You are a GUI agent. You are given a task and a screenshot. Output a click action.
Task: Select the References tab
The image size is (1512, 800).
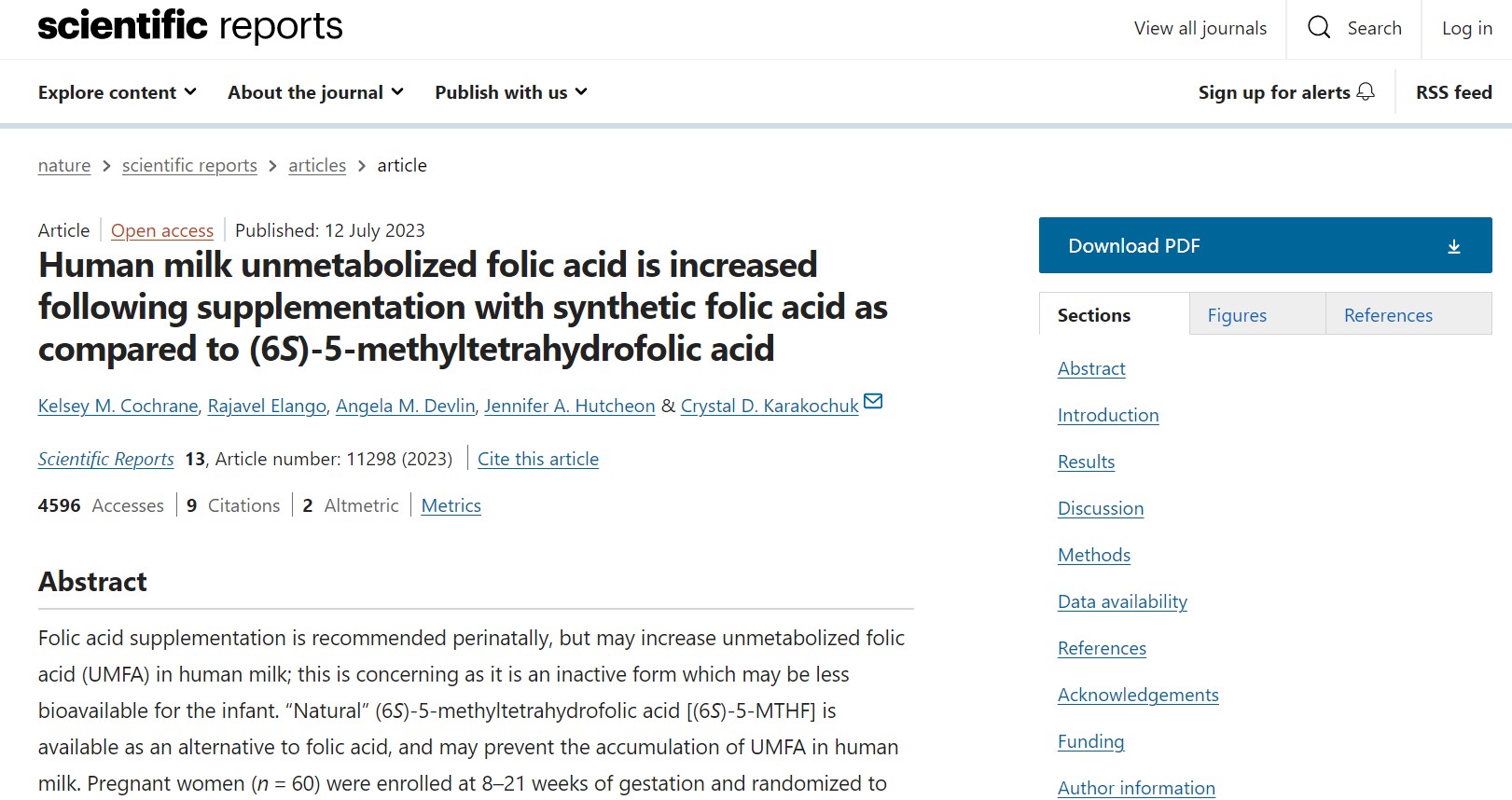(1388, 315)
